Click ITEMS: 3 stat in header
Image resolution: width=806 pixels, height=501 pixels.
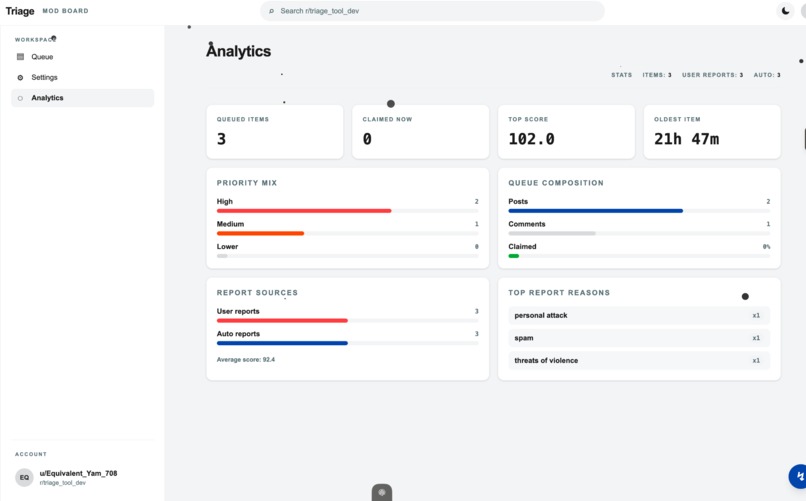pyautogui.click(x=657, y=75)
